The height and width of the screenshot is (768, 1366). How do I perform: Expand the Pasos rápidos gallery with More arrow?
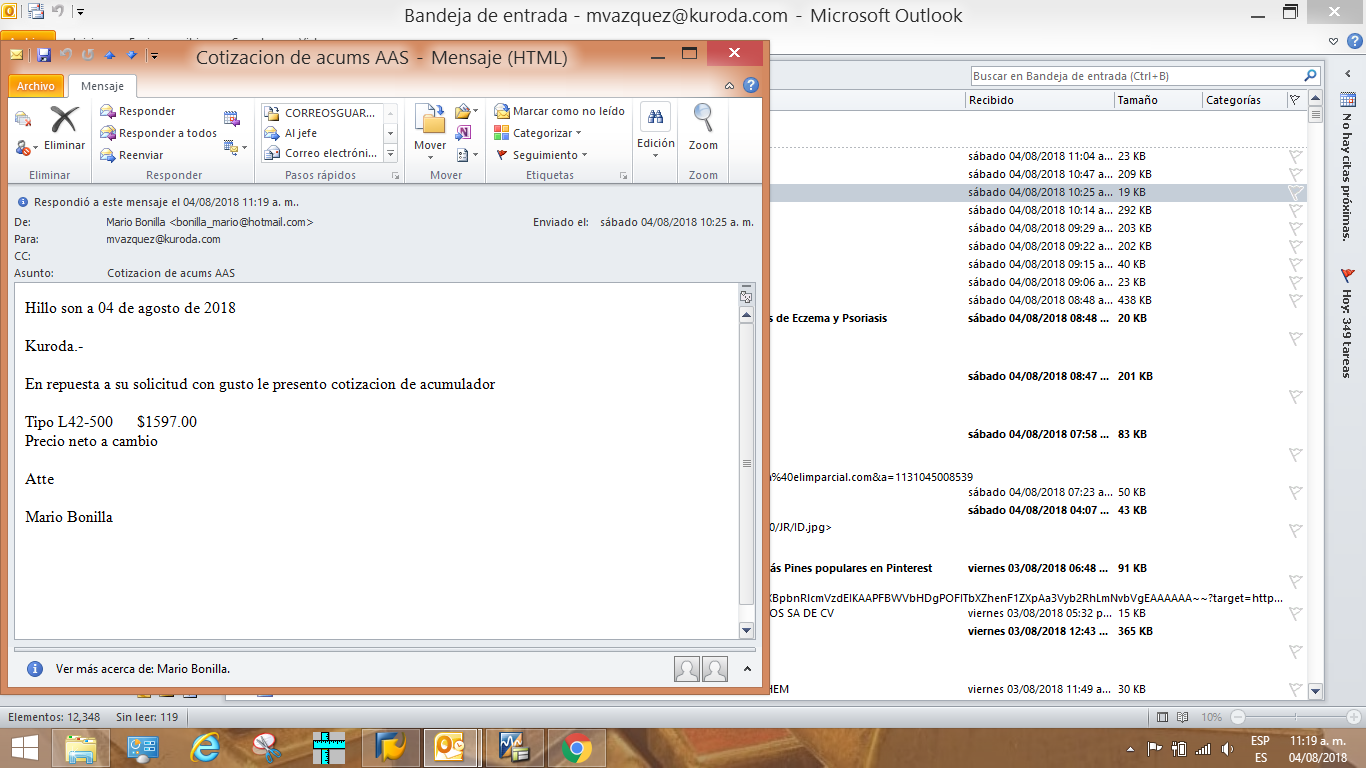pyautogui.click(x=390, y=153)
